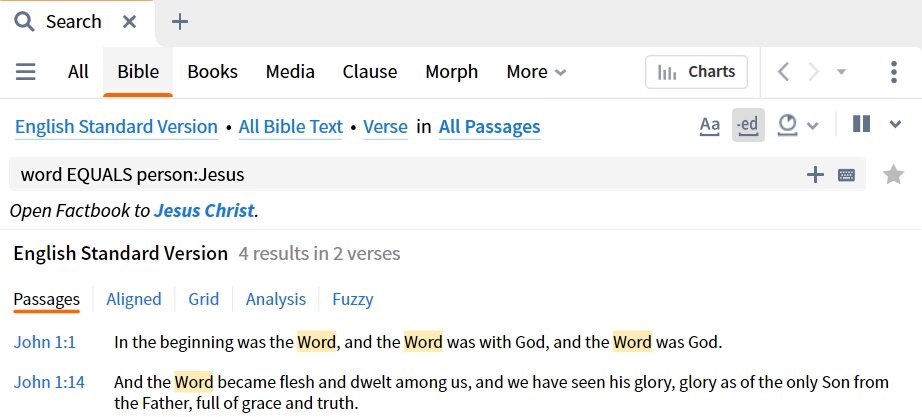Toggle the -ed match all forms option
Image resolution: width=922 pixels, height=417 pixels.
click(x=748, y=125)
